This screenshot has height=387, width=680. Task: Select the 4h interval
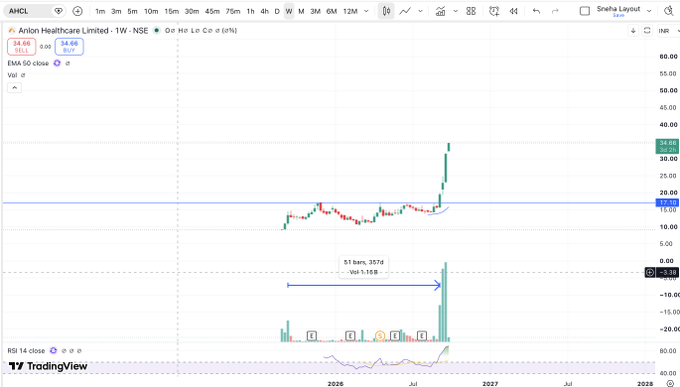click(265, 11)
